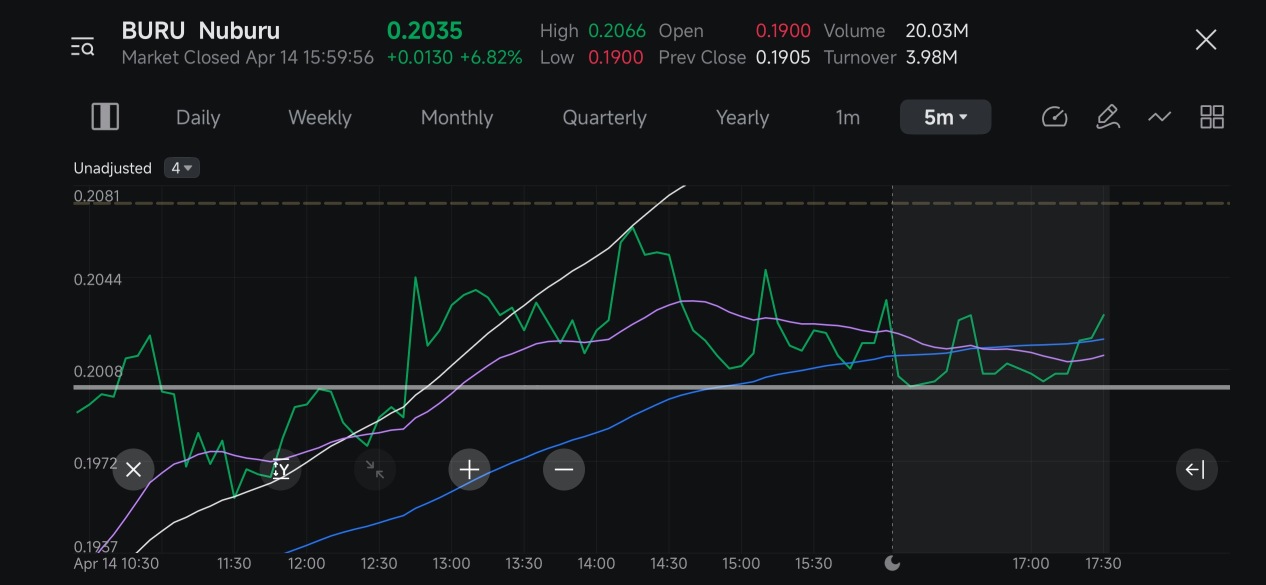Select the pencil drawing tool

click(x=1107, y=117)
